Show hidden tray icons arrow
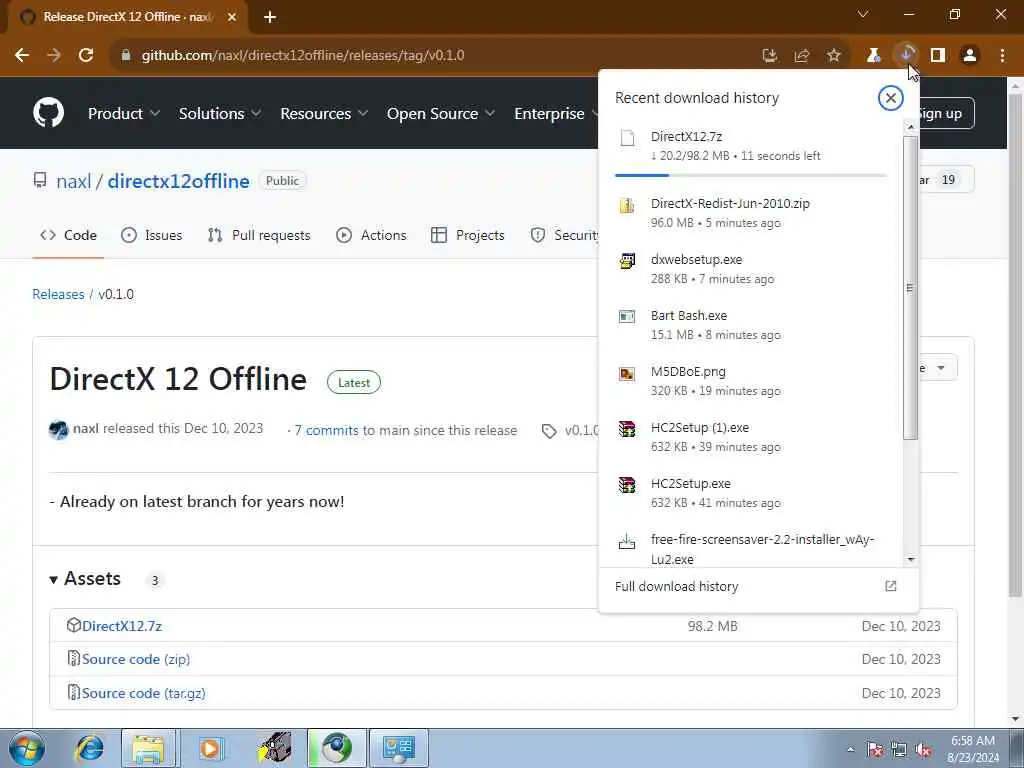 (850, 749)
